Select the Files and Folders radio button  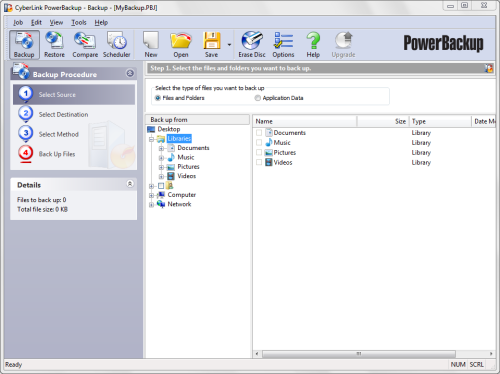pyautogui.click(x=158, y=98)
